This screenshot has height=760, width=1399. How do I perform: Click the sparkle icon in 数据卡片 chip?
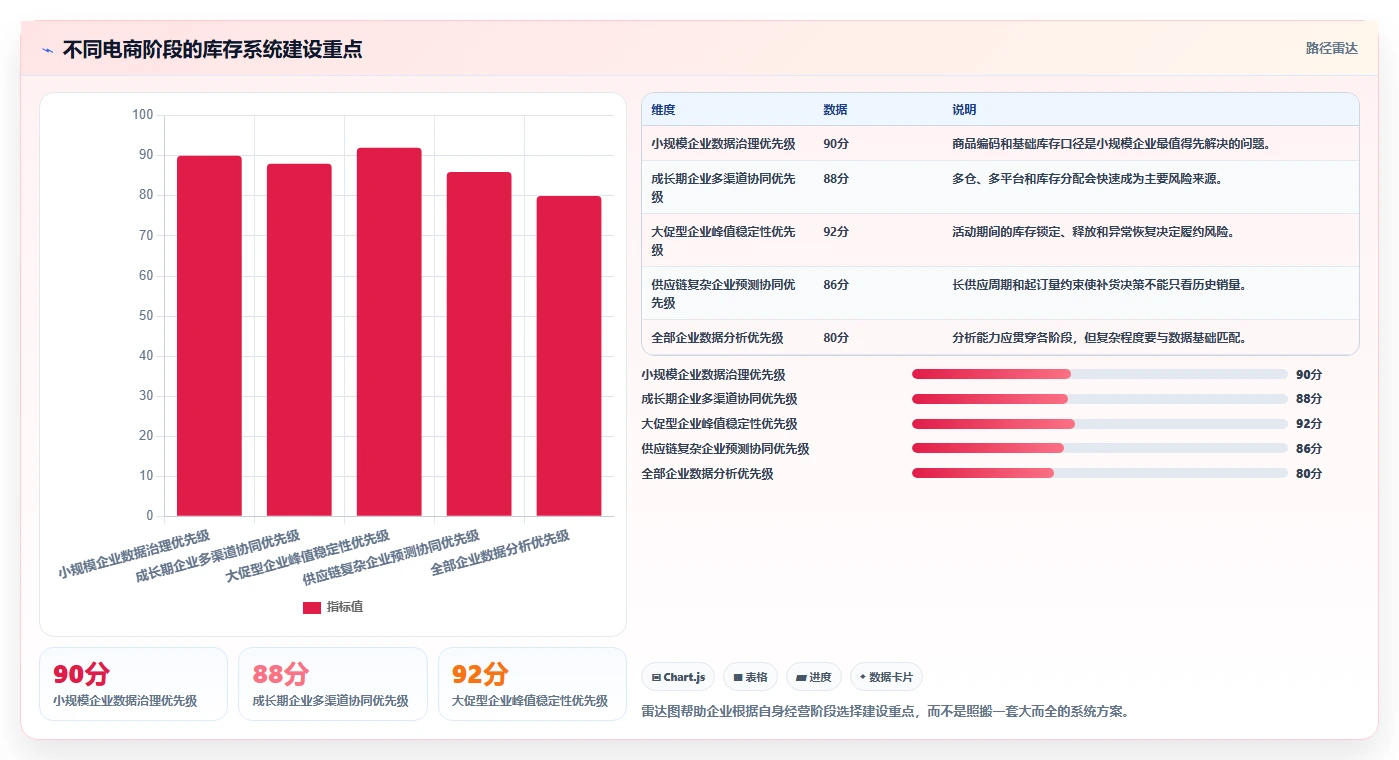click(863, 677)
